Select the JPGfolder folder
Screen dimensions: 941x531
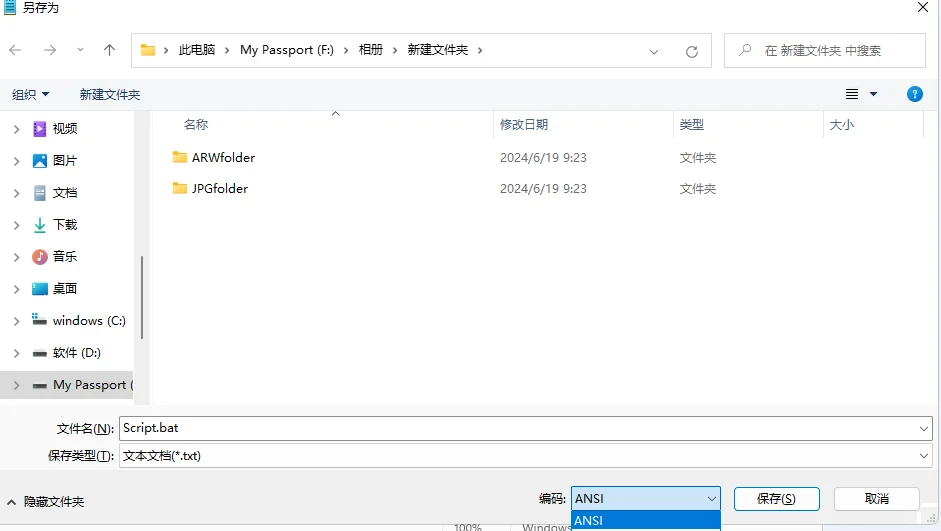pos(220,188)
